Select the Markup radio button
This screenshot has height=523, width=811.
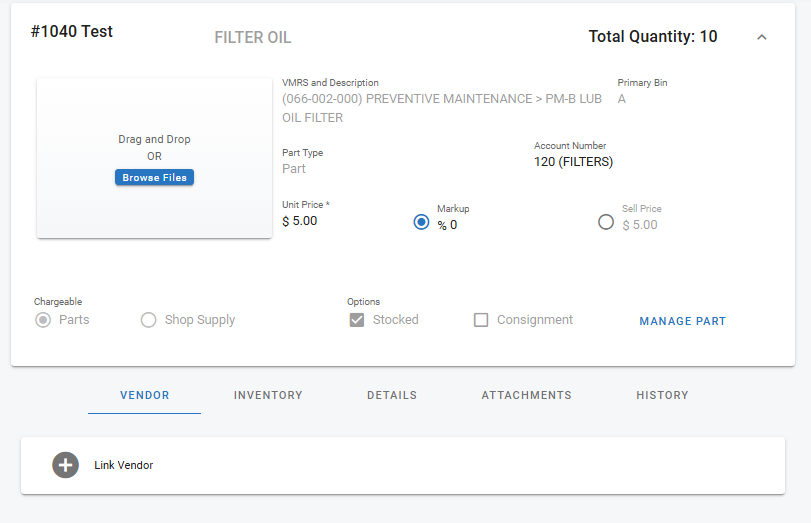point(421,222)
